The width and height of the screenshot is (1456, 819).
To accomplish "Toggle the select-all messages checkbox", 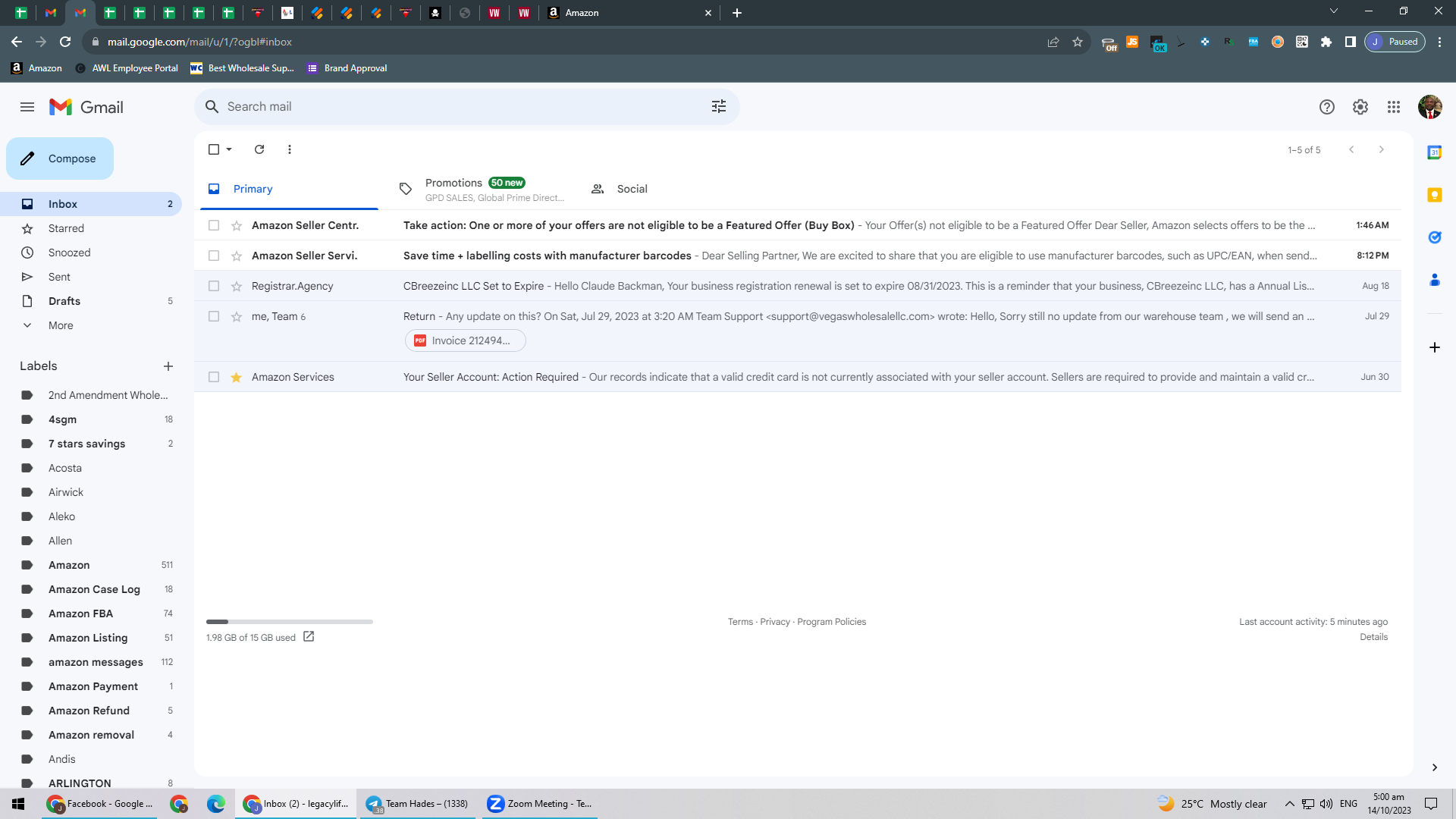I will tap(214, 149).
